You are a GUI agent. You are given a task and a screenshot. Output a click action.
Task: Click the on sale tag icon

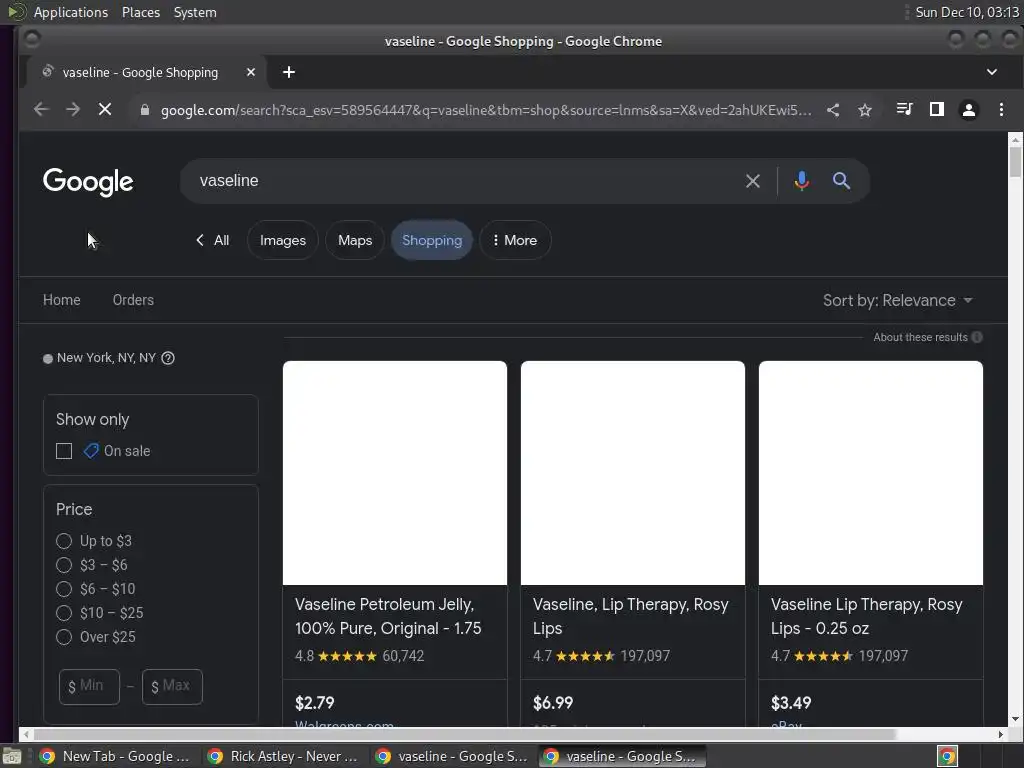coord(91,451)
